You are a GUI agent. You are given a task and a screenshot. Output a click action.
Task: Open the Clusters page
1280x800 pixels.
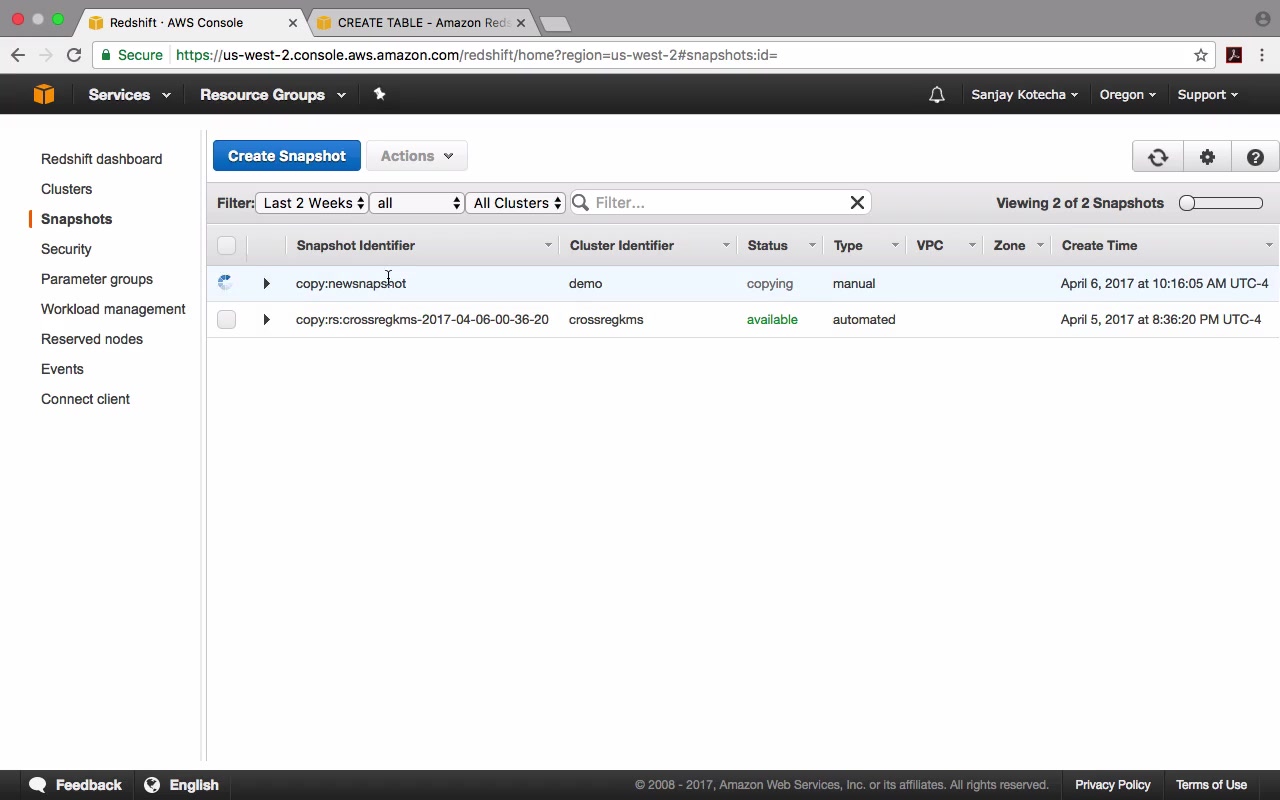click(66, 189)
